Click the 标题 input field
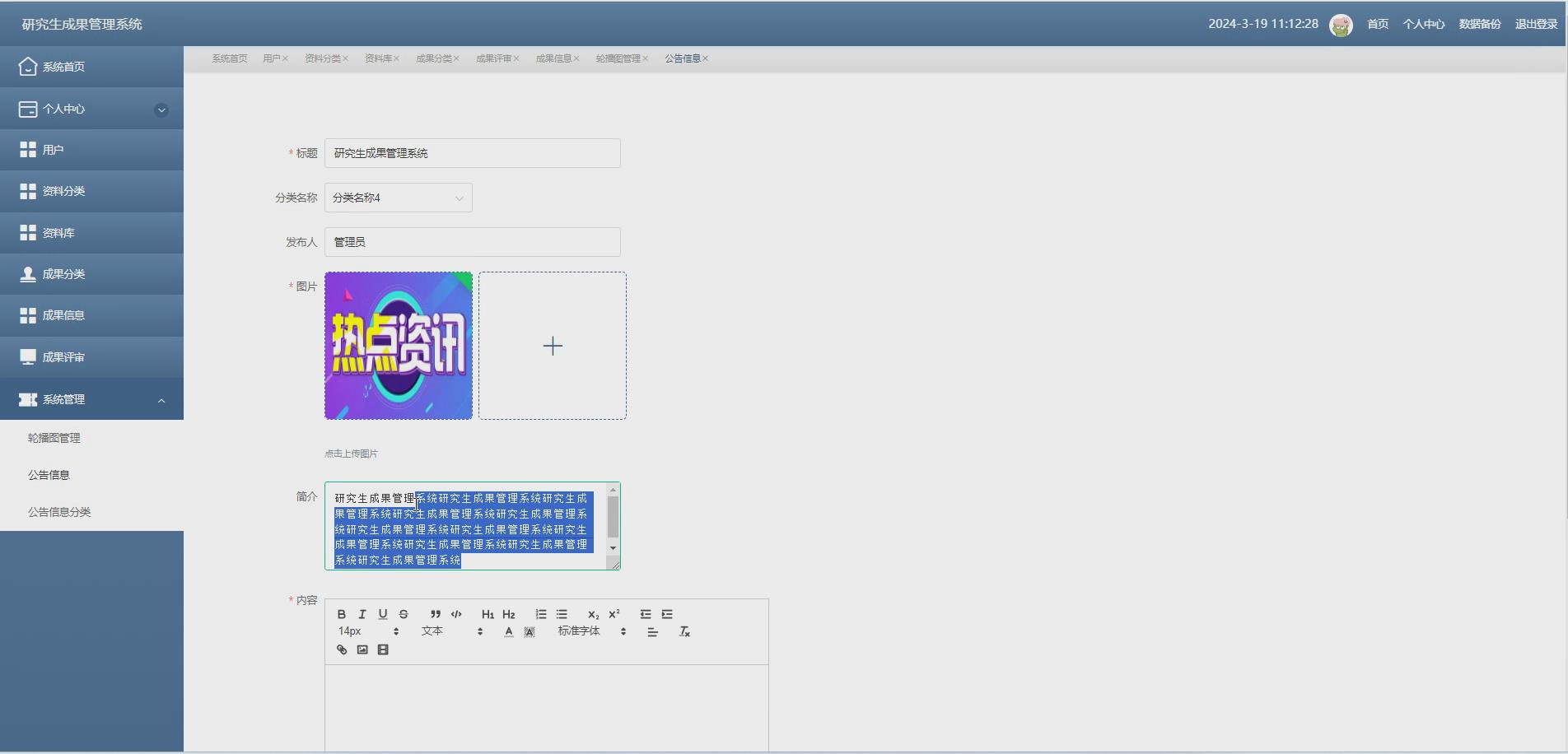The width and height of the screenshot is (1568, 754). tap(473, 153)
